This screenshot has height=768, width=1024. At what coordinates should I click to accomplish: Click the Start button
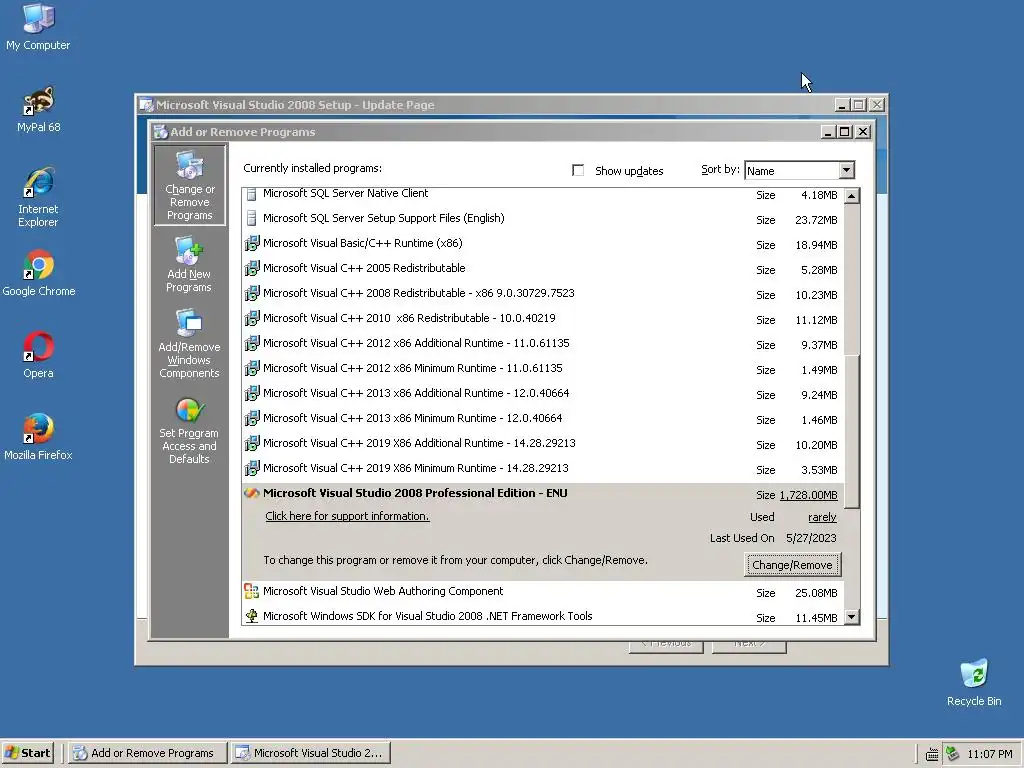coord(27,753)
